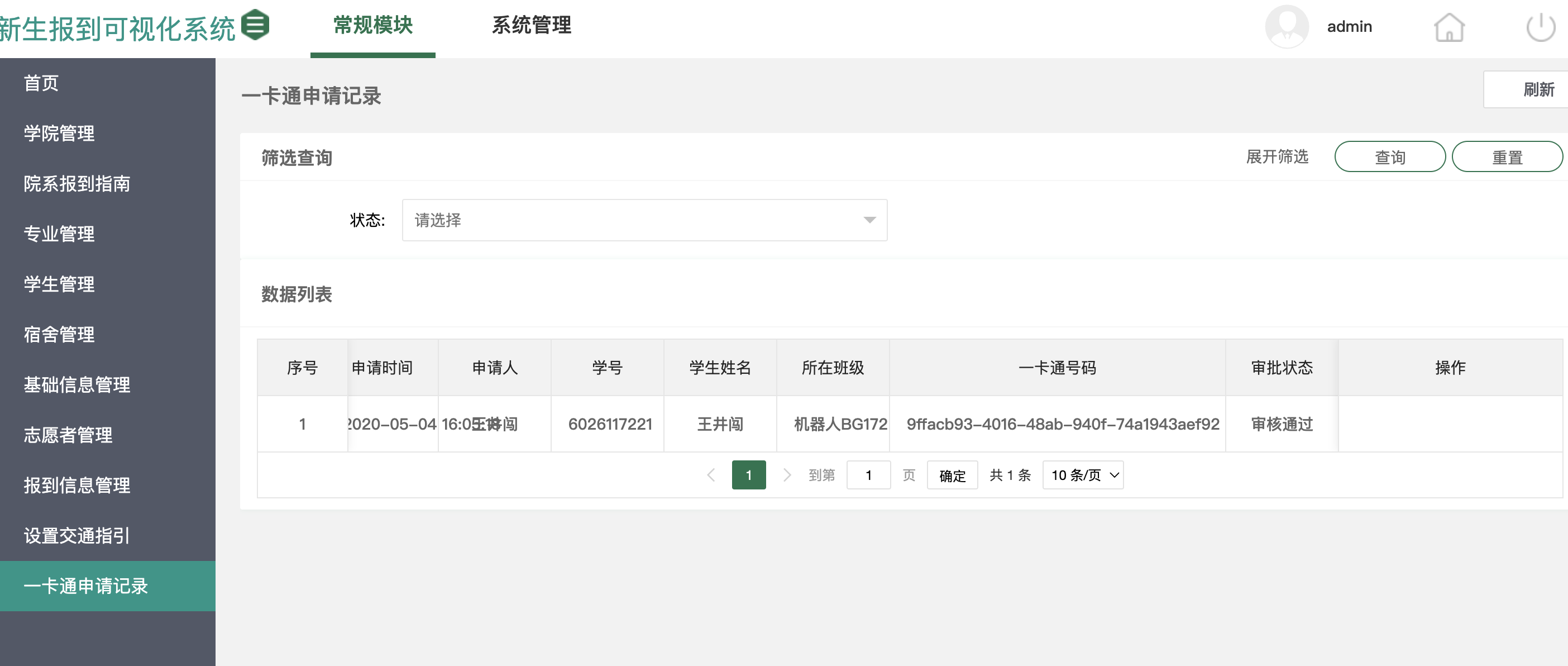Image resolution: width=1568 pixels, height=666 pixels.
Task: Click the 查询 button
Action: [x=1390, y=157]
